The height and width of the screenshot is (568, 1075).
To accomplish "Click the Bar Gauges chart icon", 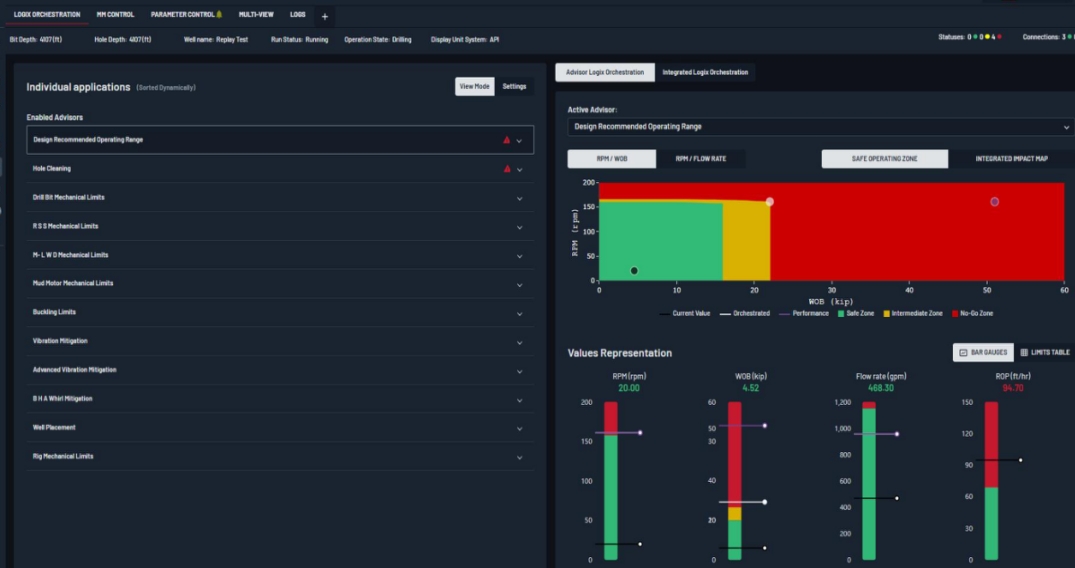I will click(963, 353).
